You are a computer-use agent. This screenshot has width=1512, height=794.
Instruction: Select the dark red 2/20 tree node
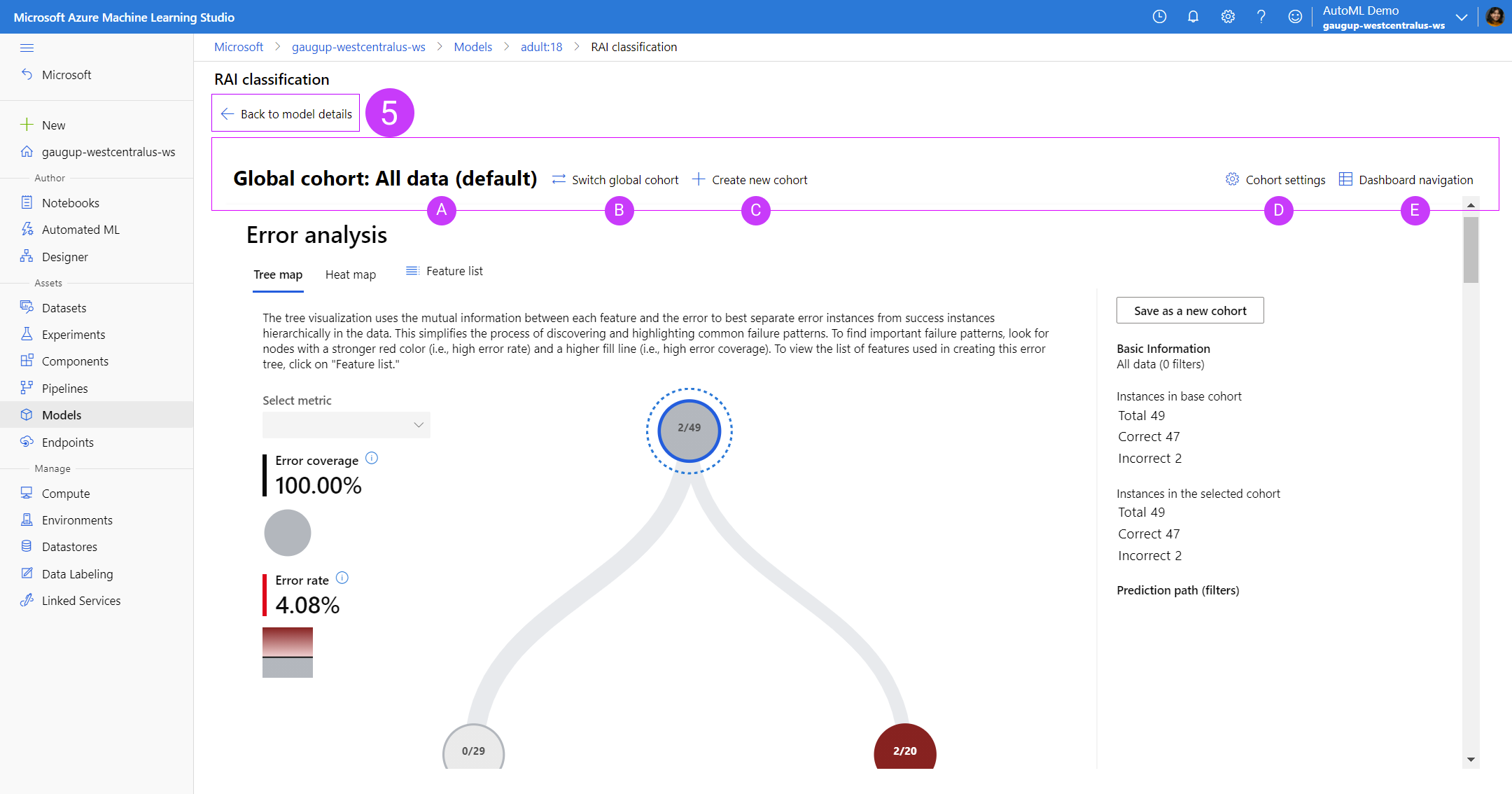point(904,750)
